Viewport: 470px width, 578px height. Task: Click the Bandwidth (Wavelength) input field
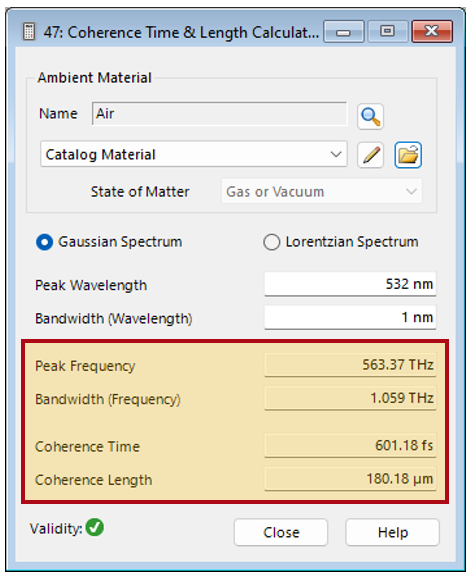350,317
